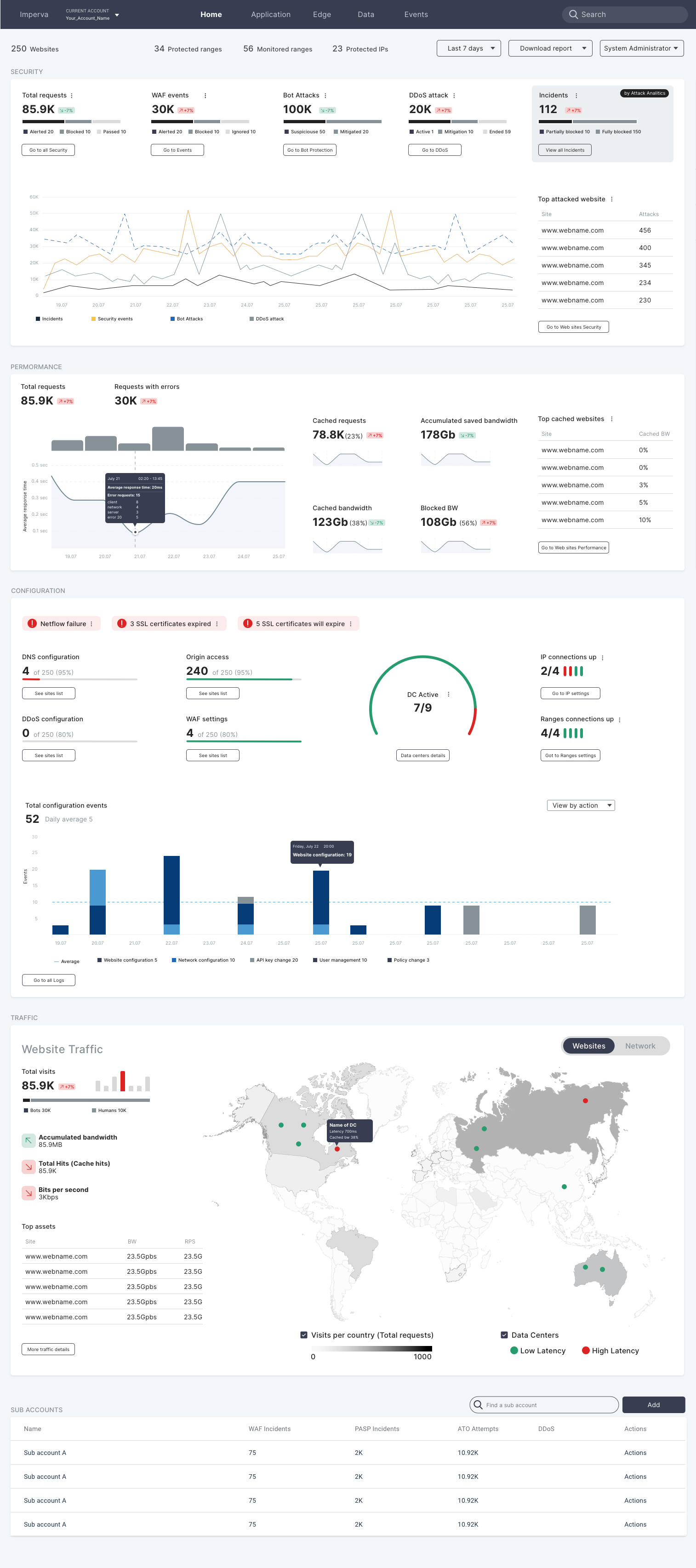
Task: Click the visits per country gradient scale
Action: pyautogui.click(x=372, y=1349)
